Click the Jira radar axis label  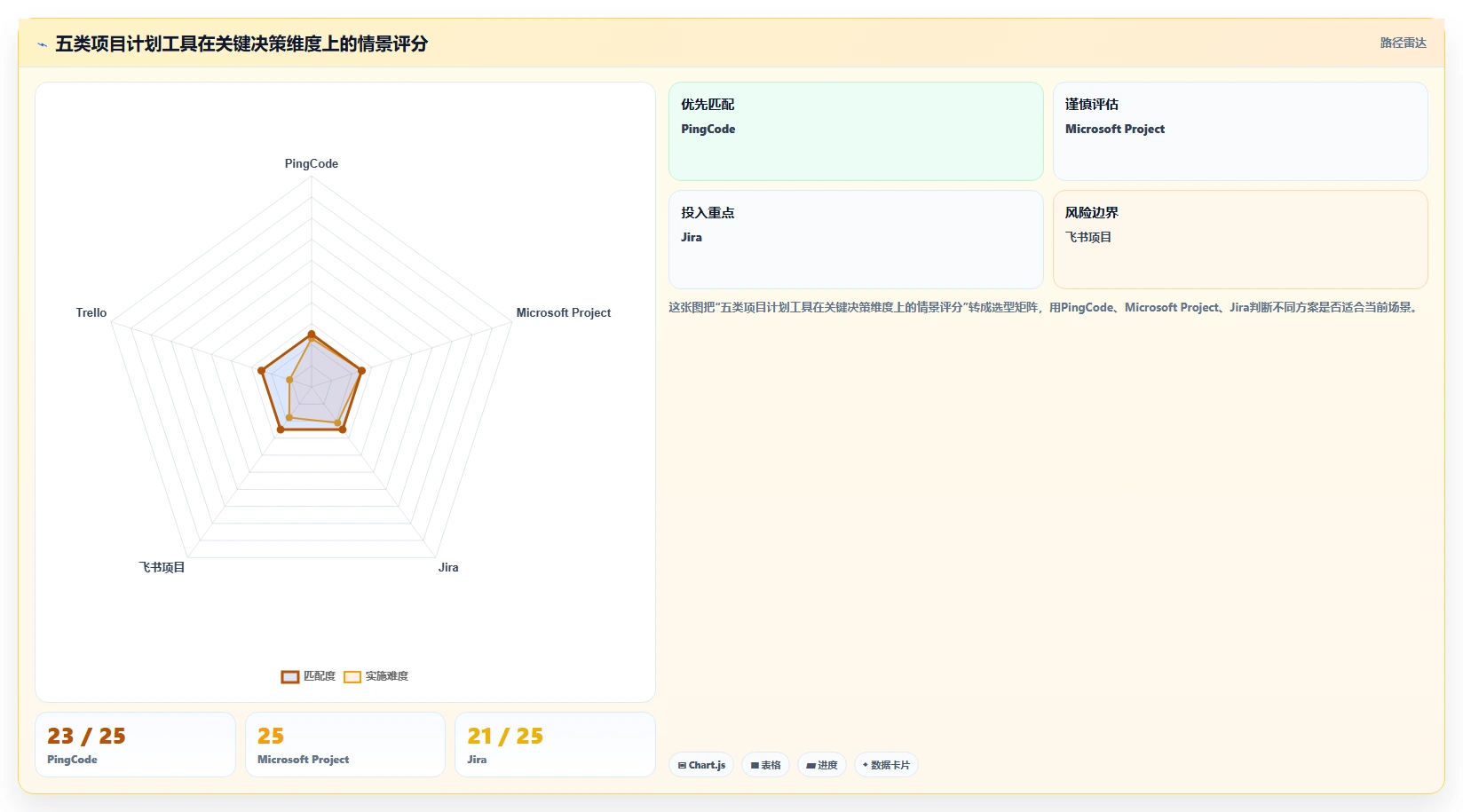click(x=448, y=567)
